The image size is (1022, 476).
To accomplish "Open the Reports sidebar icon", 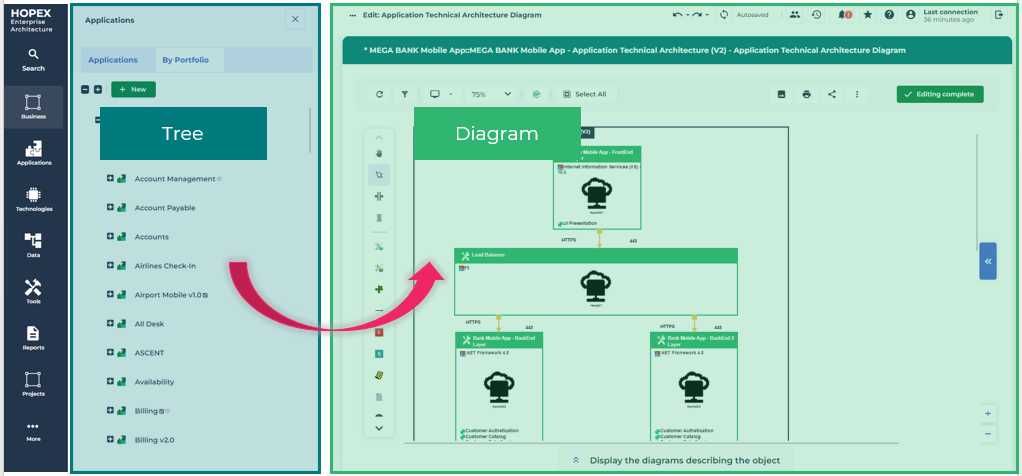I will pyautogui.click(x=33, y=337).
